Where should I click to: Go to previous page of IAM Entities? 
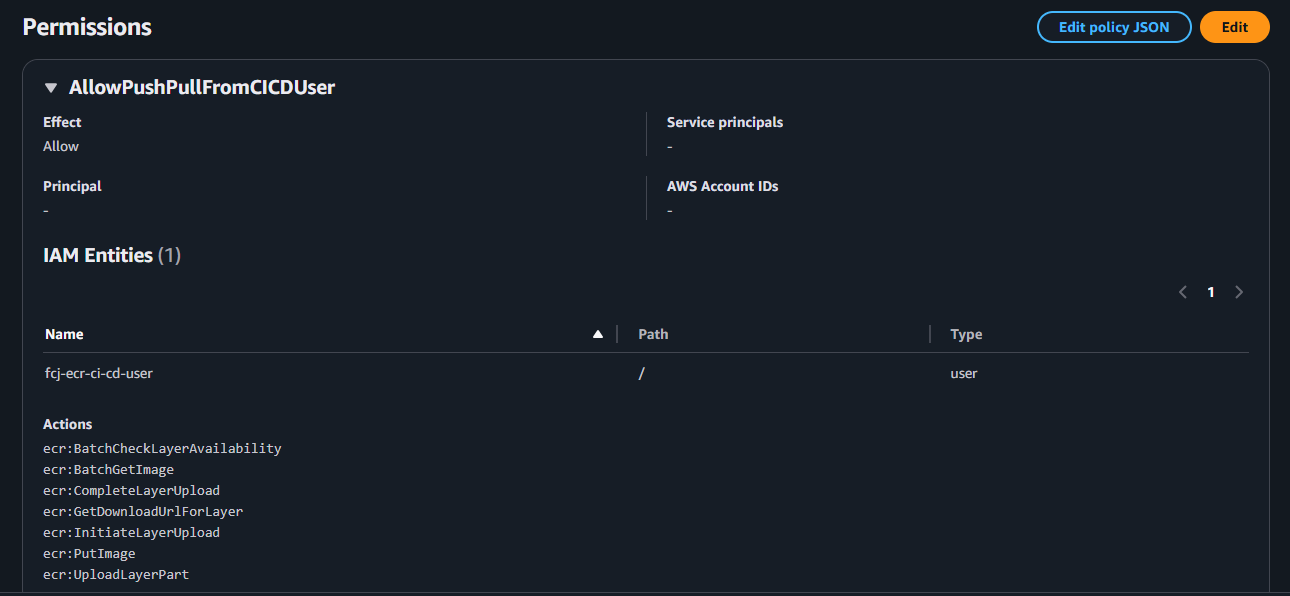point(1183,292)
